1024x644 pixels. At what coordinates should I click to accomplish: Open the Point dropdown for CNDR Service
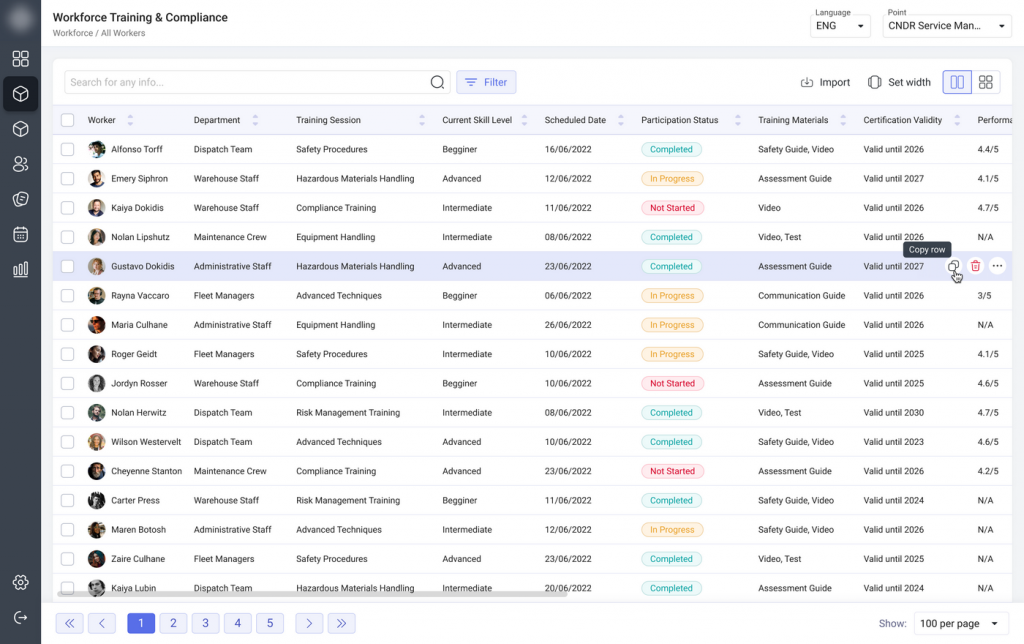pos(945,26)
